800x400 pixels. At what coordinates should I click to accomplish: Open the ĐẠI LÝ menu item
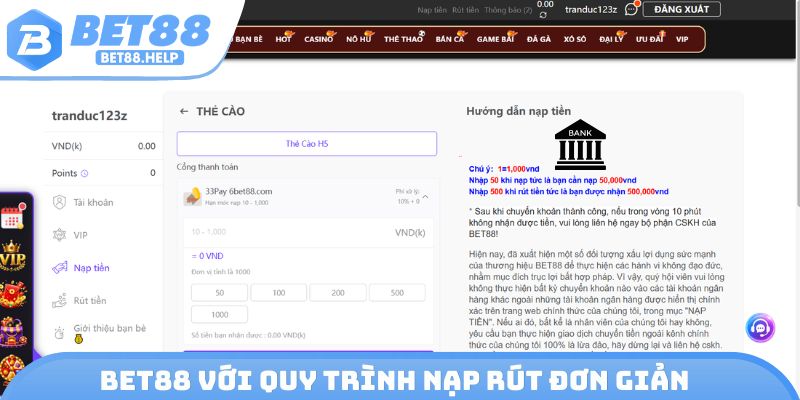coord(611,39)
